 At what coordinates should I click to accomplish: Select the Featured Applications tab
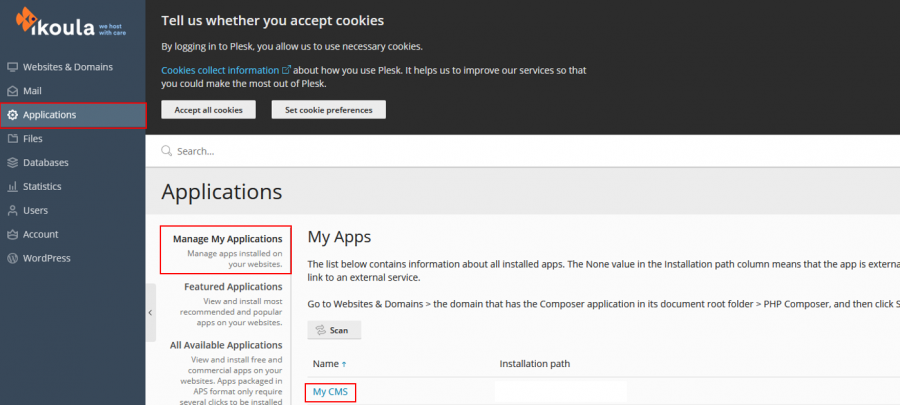[232, 287]
